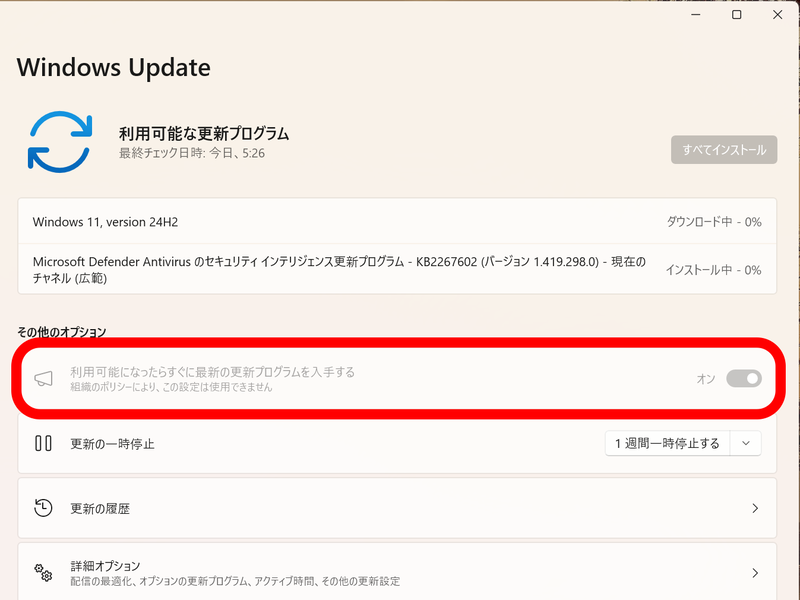Expand the 詳細オプション row chevron
This screenshot has height=600, width=800.
(755, 572)
